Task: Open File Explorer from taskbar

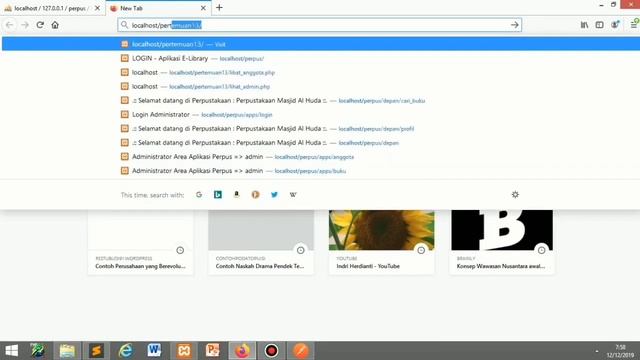Action: (67, 351)
